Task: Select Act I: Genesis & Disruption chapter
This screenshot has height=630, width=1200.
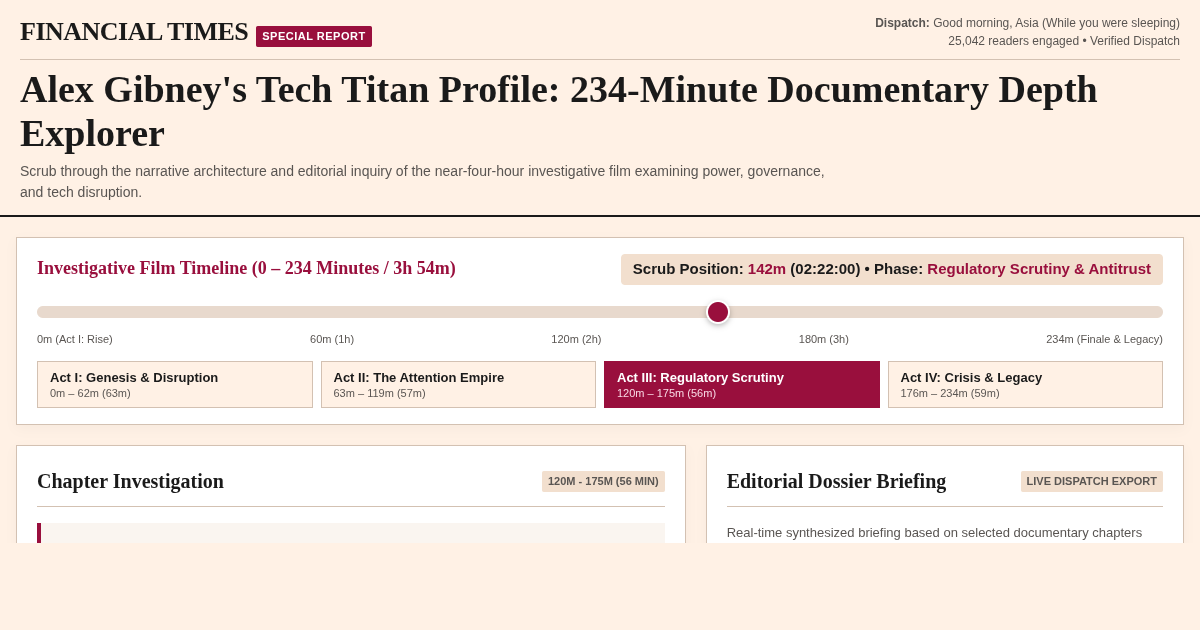Action: (175, 384)
